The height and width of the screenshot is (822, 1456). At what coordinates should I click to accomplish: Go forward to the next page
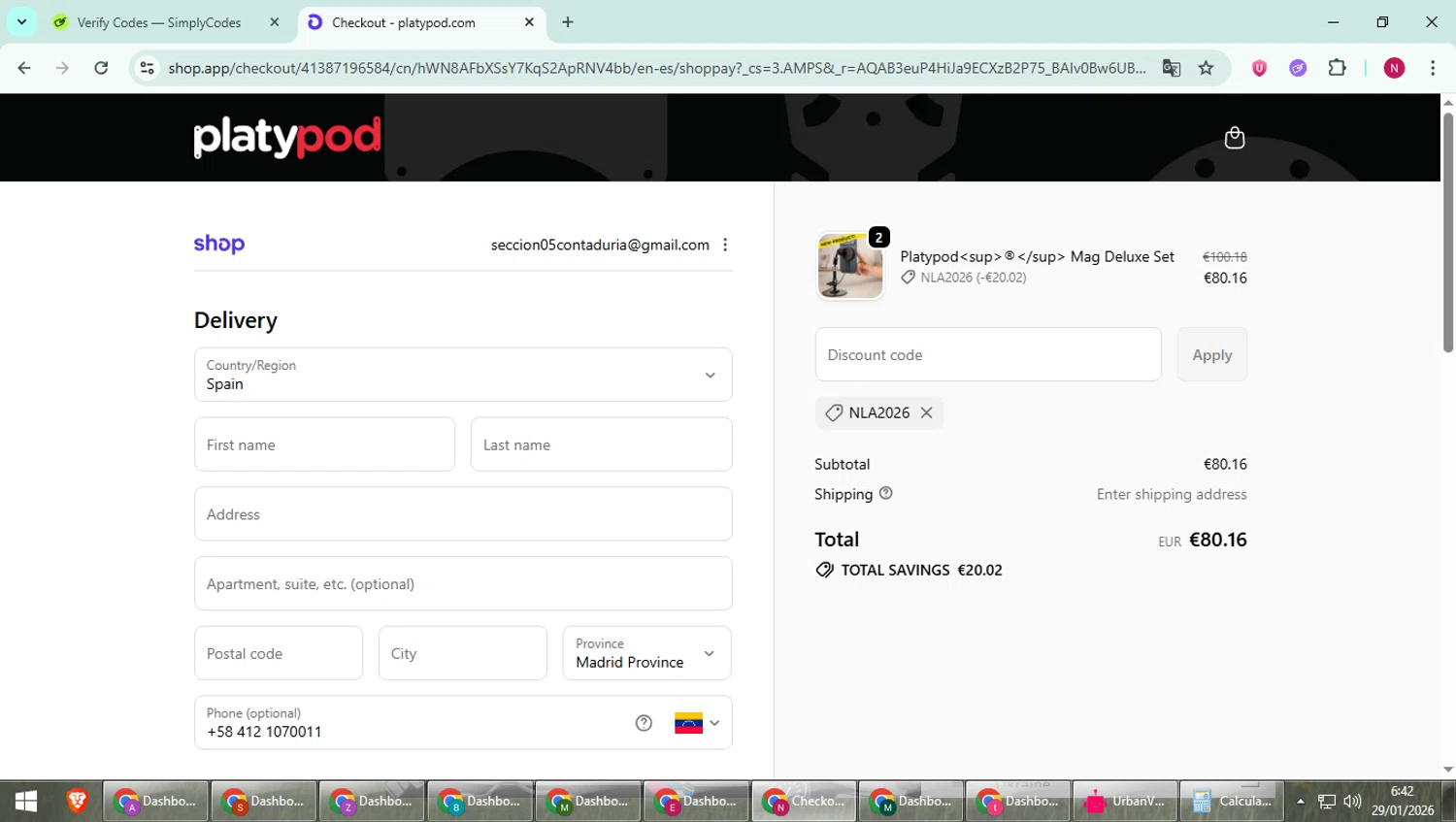click(62, 68)
